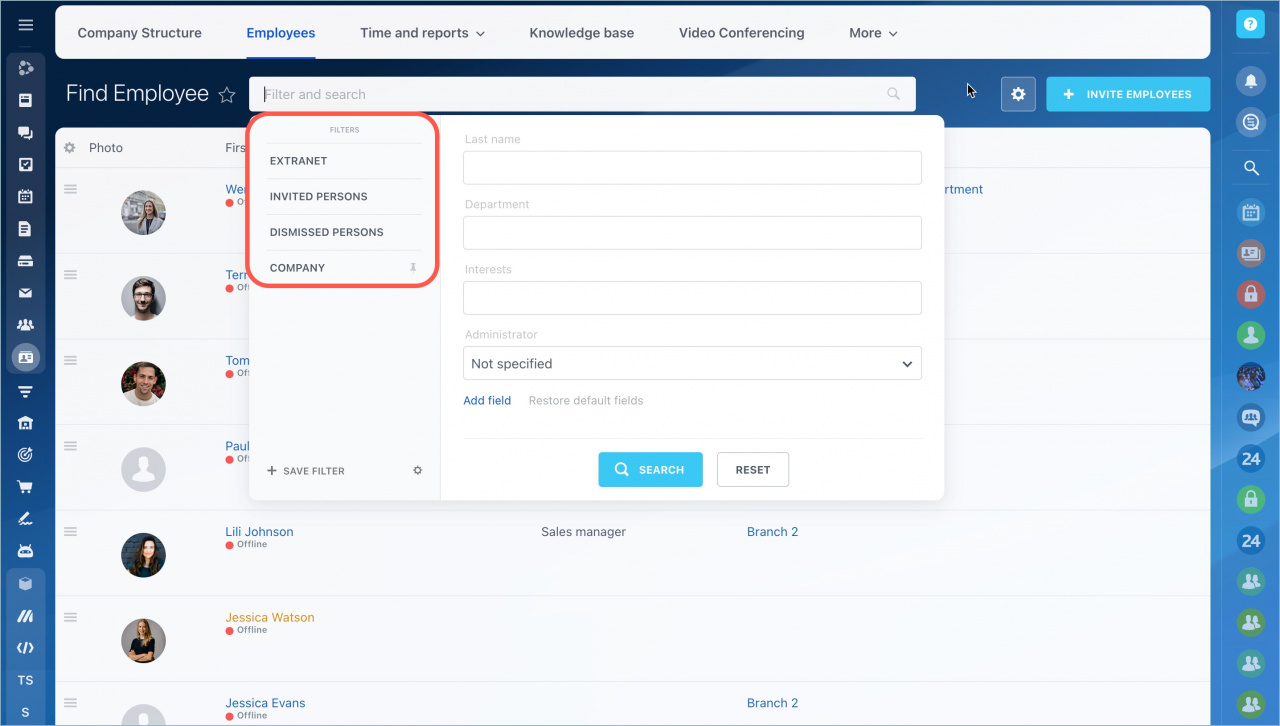The image size is (1280, 726).
Task: Open Calendar icon in left sidebar
Action: click(x=25, y=197)
